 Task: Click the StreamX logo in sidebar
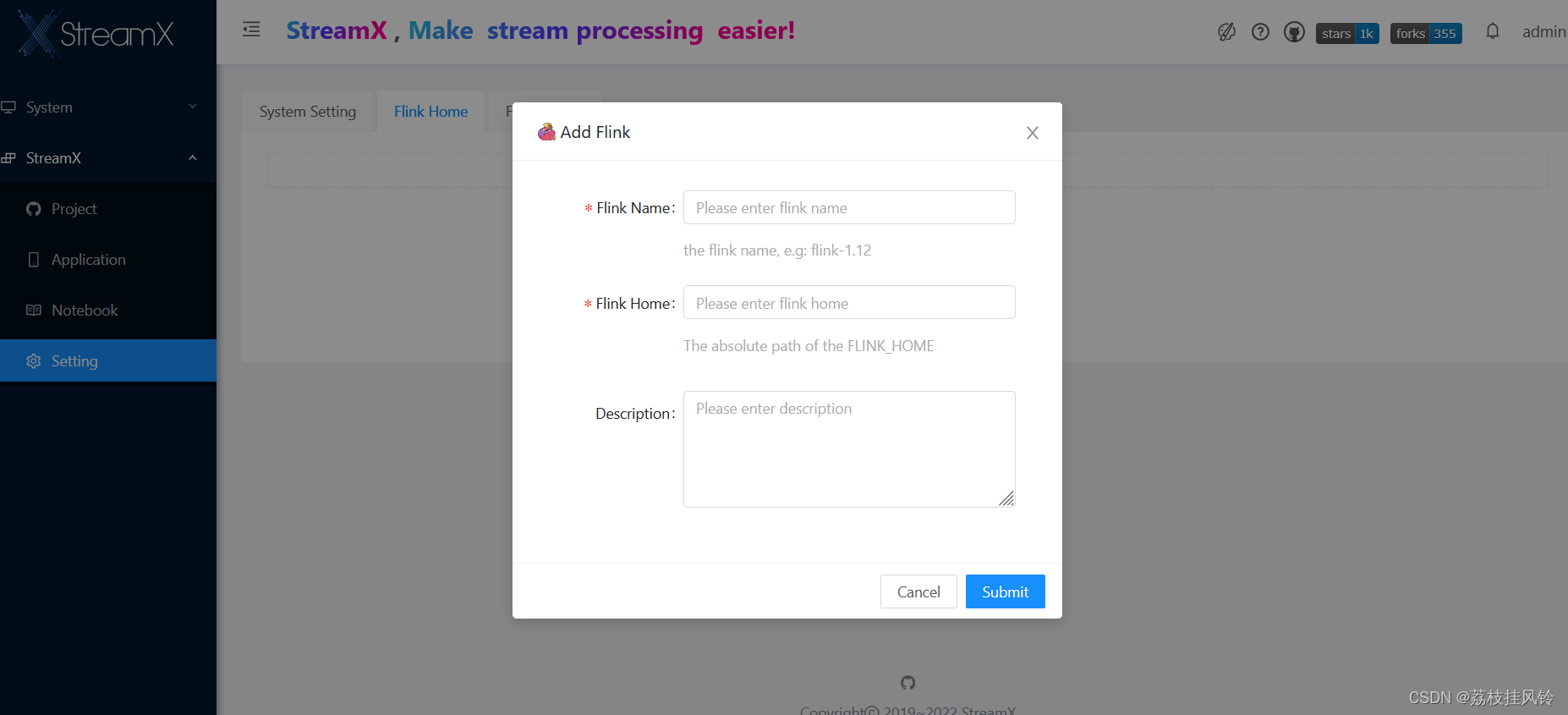96,34
